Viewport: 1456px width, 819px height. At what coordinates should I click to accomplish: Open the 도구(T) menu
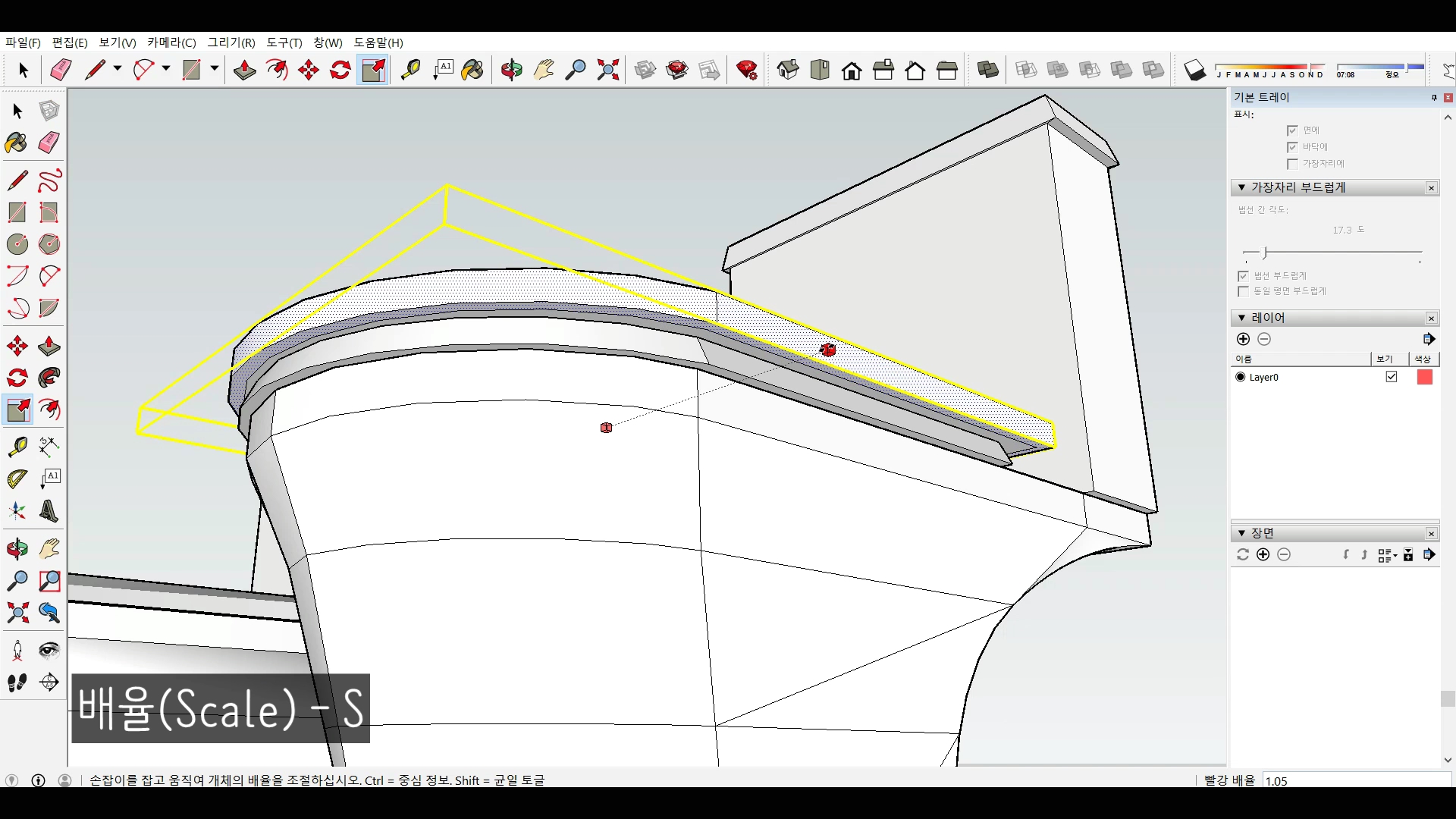tap(284, 42)
